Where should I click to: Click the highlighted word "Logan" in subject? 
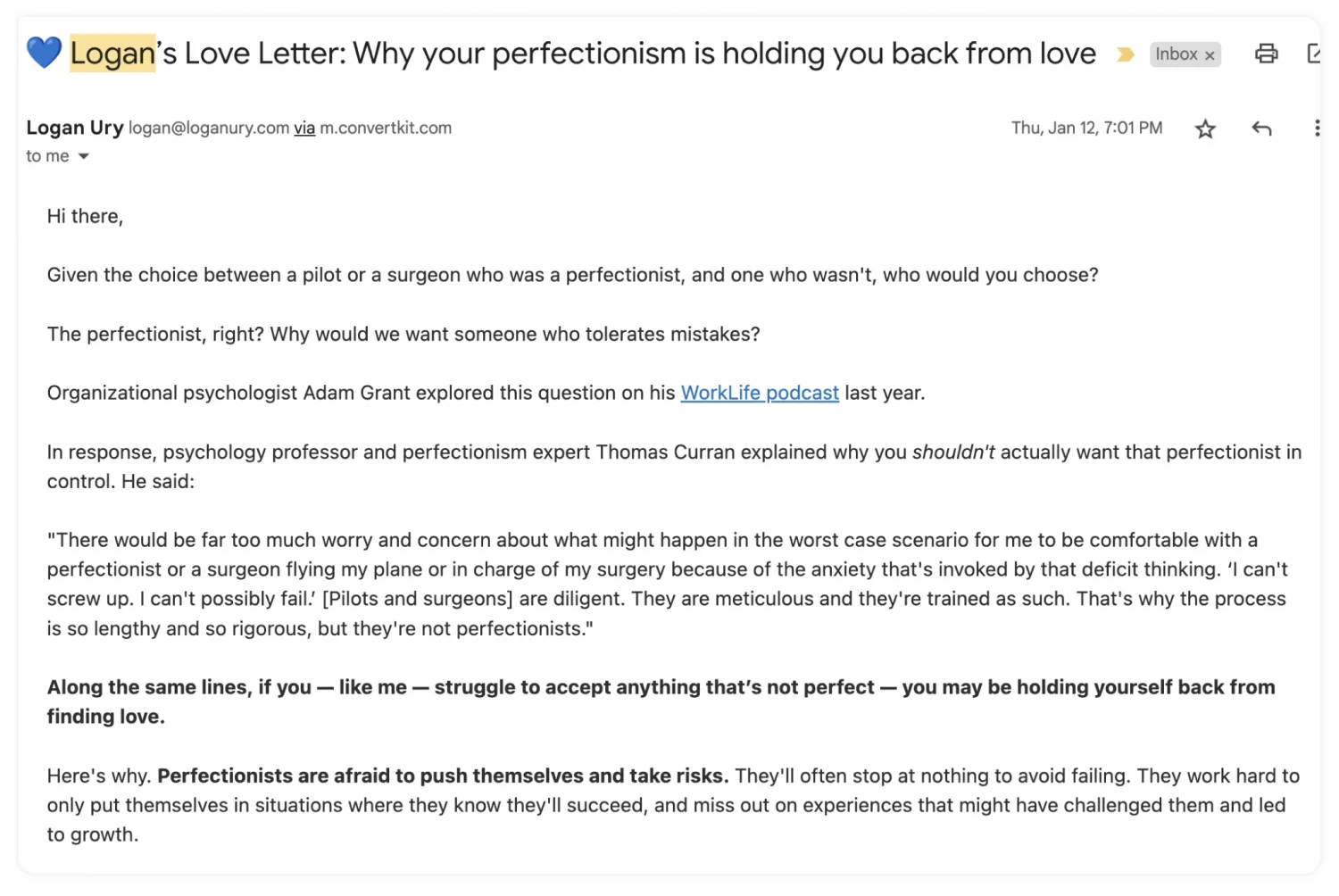pos(112,54)
